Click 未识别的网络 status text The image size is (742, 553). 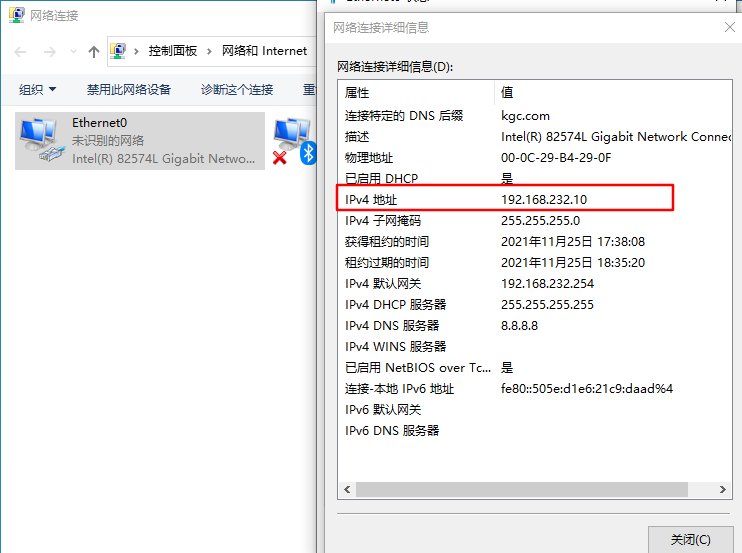pos(108,140)
